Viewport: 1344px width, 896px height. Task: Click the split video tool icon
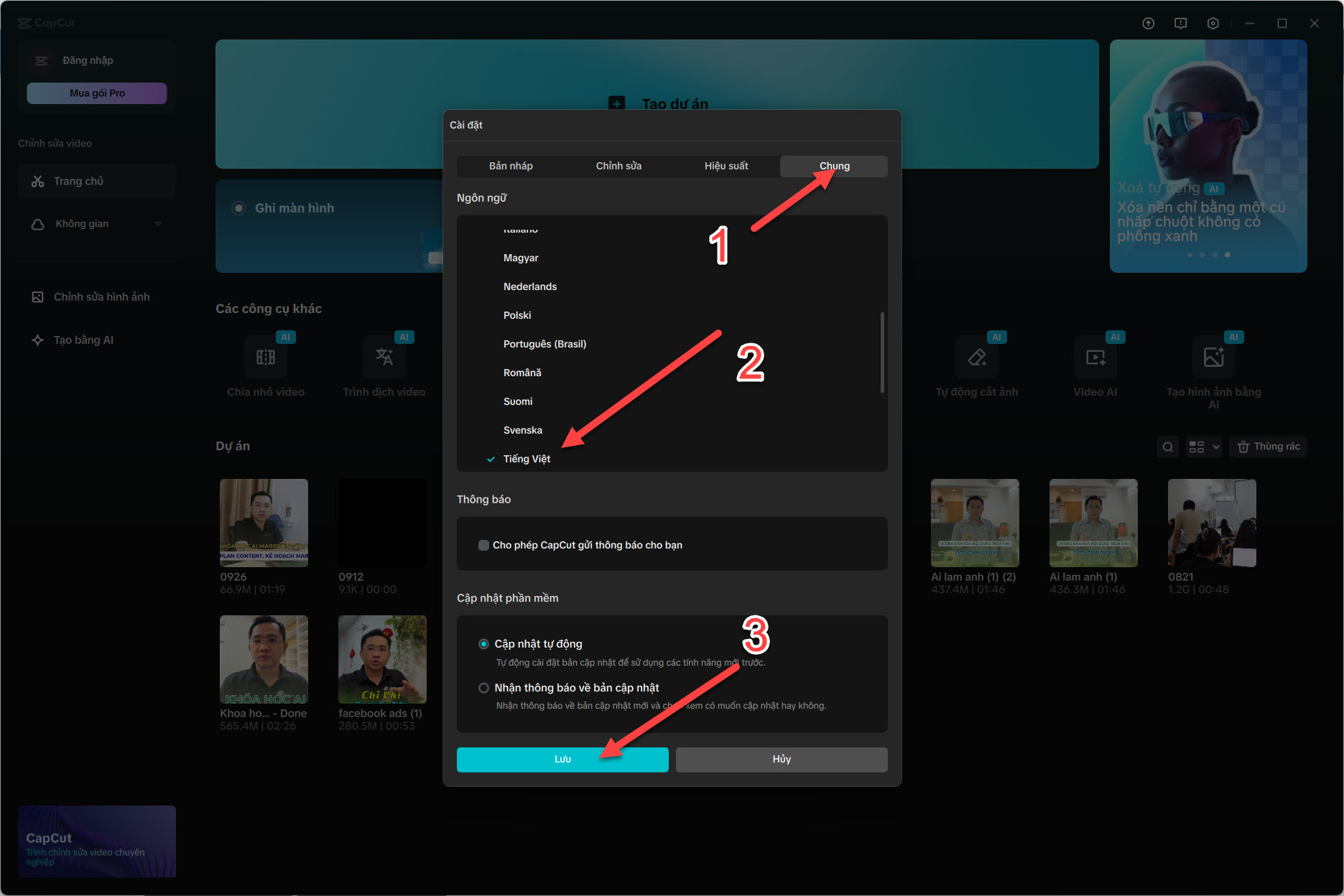point(266,358)
